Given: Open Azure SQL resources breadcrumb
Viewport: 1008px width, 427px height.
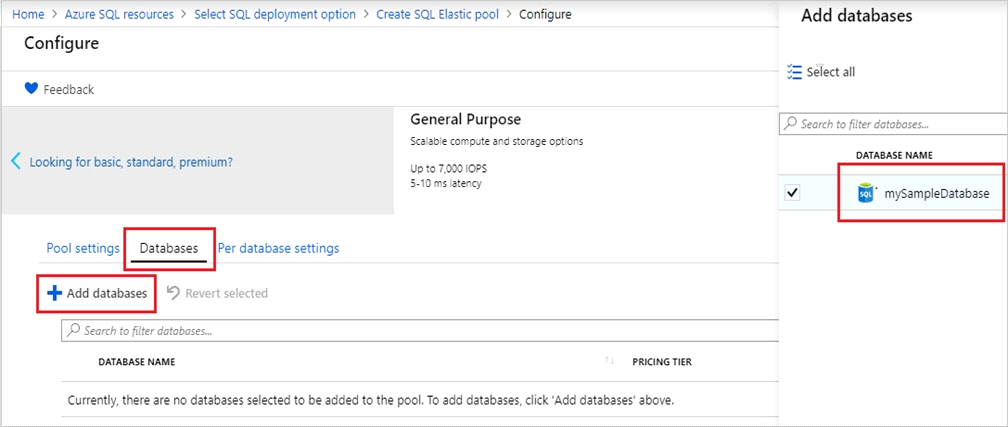Looking at the screenshot, I should click(x=119, y=14).
